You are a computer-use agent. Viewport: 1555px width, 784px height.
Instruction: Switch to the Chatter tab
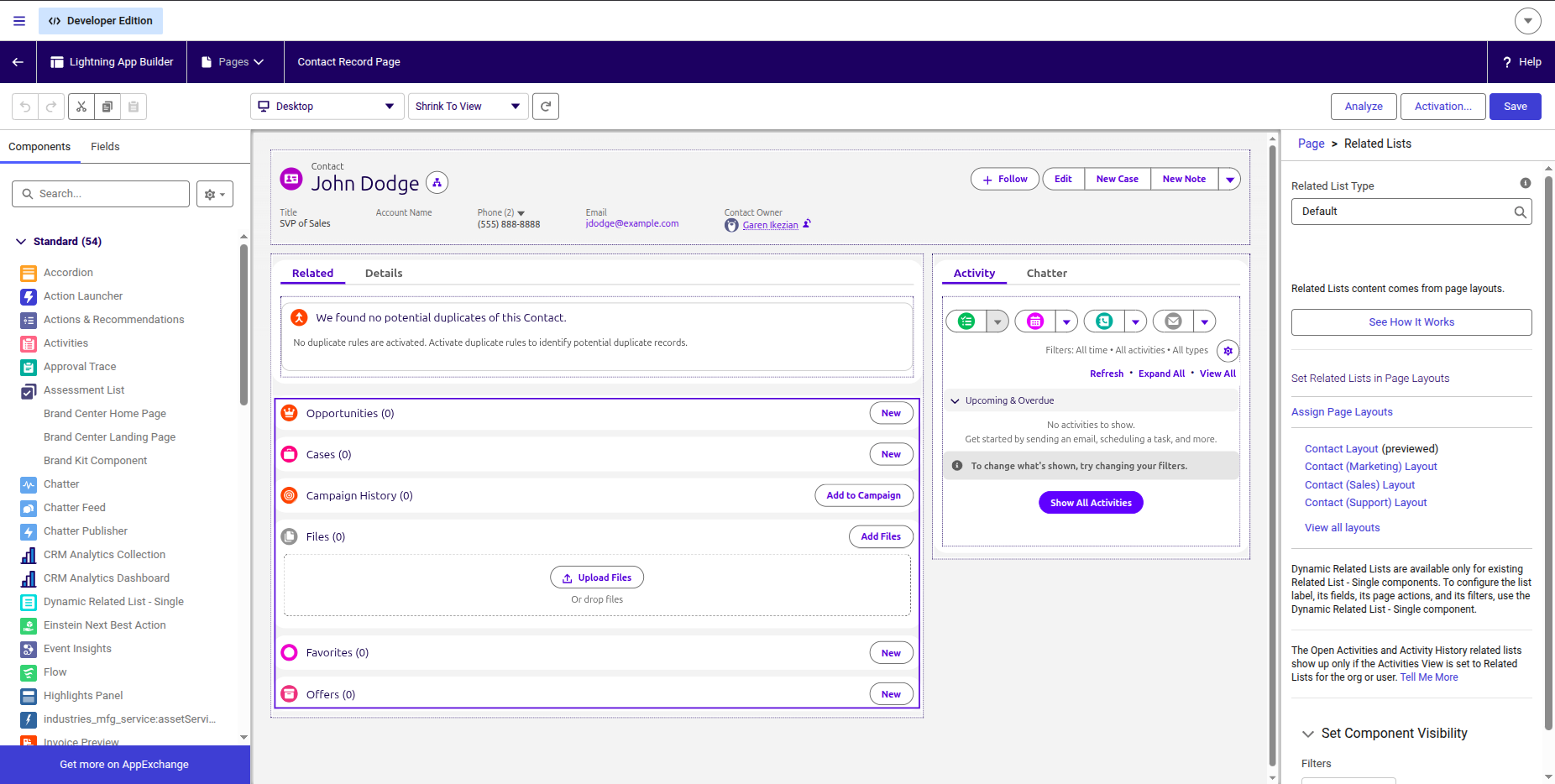1047,274
